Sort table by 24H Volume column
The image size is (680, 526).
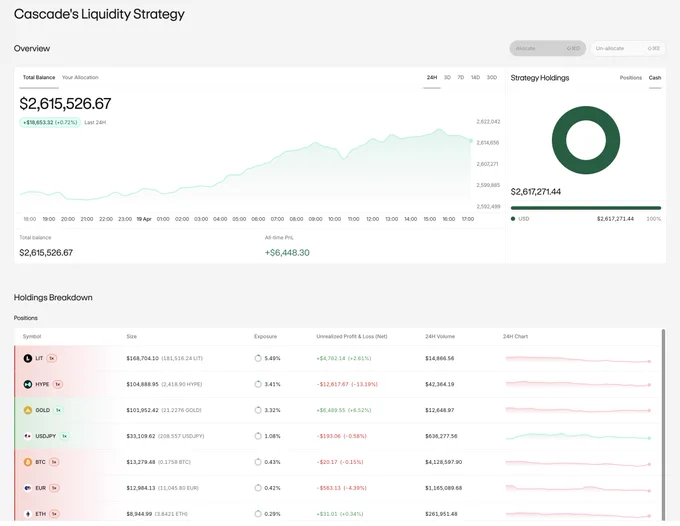(440, 337)
